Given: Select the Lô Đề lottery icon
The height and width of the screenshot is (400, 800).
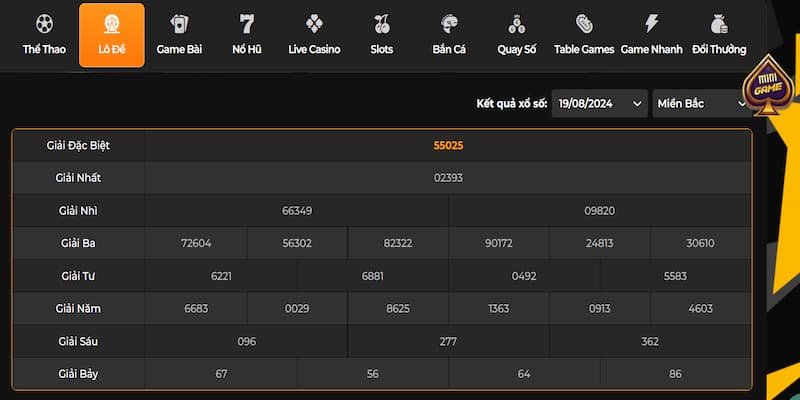Looking at the screenshot, I should click(x=111, y=24).
